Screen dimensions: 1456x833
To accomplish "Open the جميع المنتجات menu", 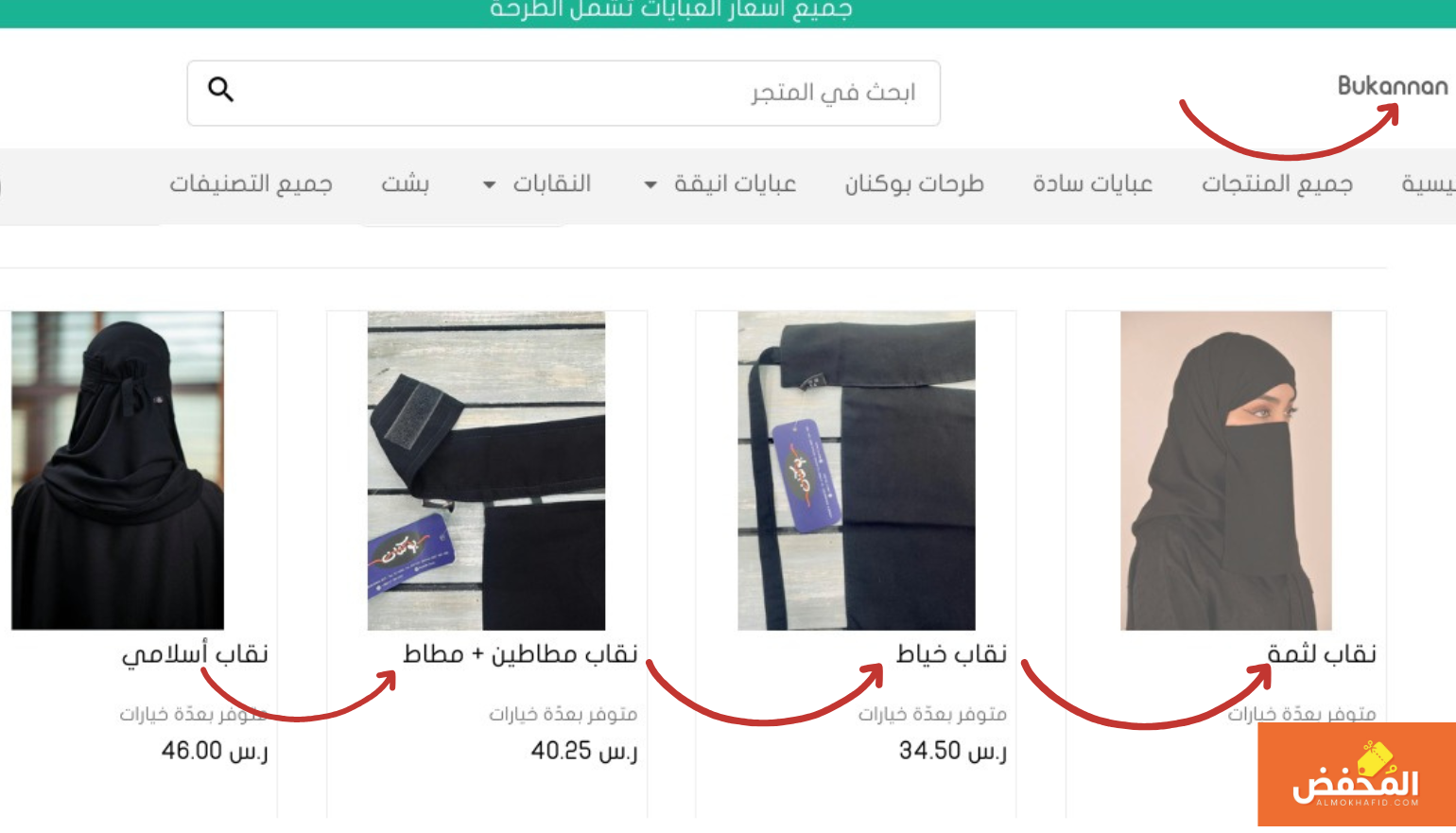I will pyautogui.click(x=1276, y=183).
